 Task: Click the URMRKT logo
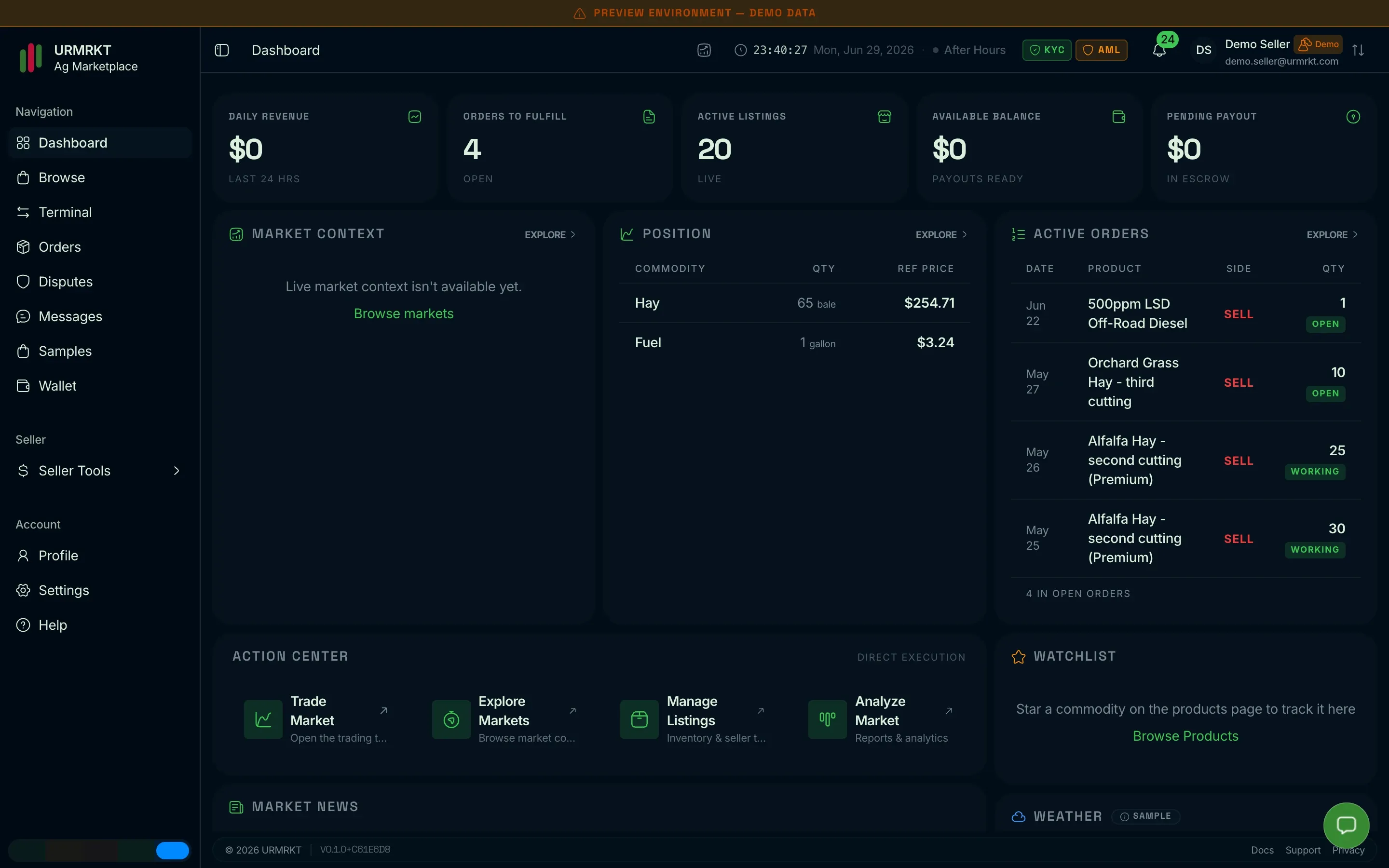coord(31,58)
